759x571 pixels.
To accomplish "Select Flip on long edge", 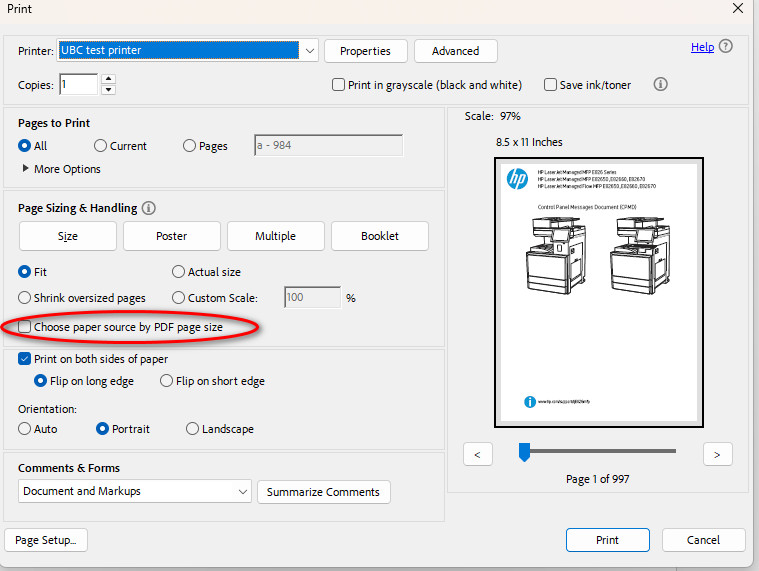I will [x=40, y=381].
